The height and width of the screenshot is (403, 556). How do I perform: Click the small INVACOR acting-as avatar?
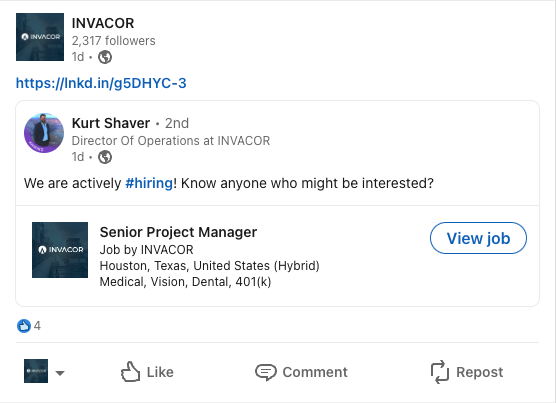coord(36,371)
